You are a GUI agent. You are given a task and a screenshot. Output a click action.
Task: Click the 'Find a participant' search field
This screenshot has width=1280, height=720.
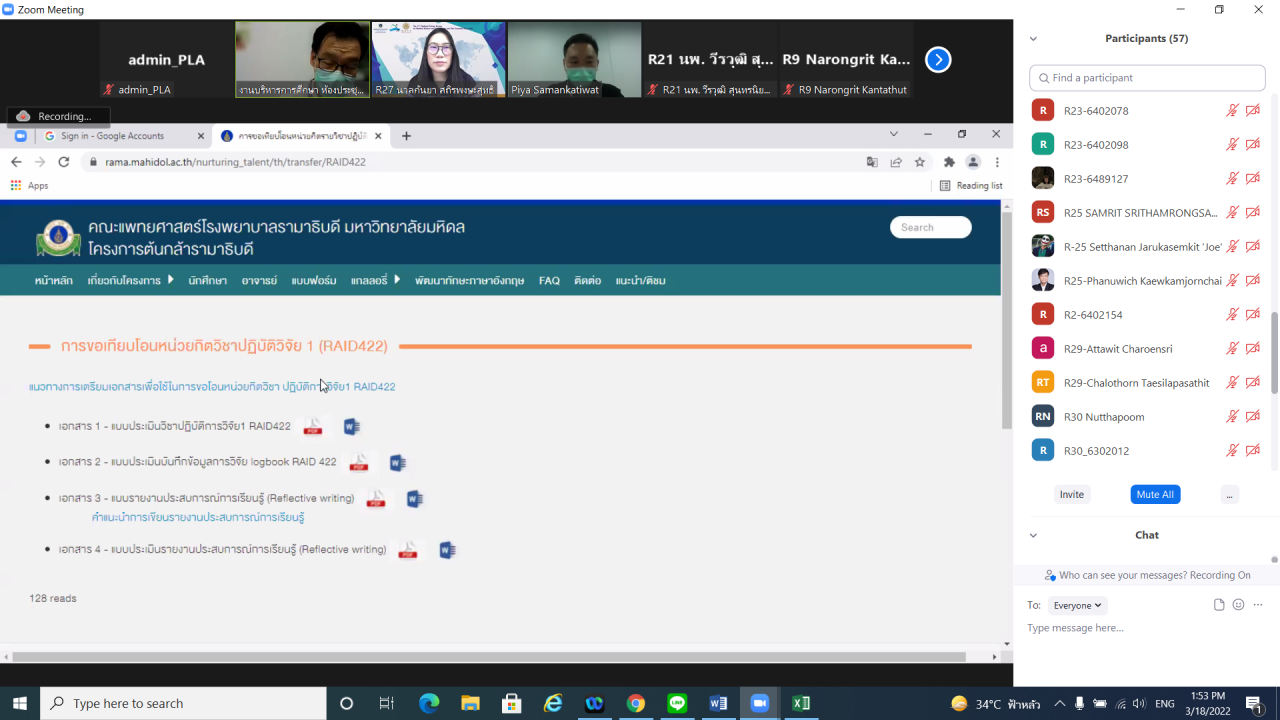click(1147, 78)
